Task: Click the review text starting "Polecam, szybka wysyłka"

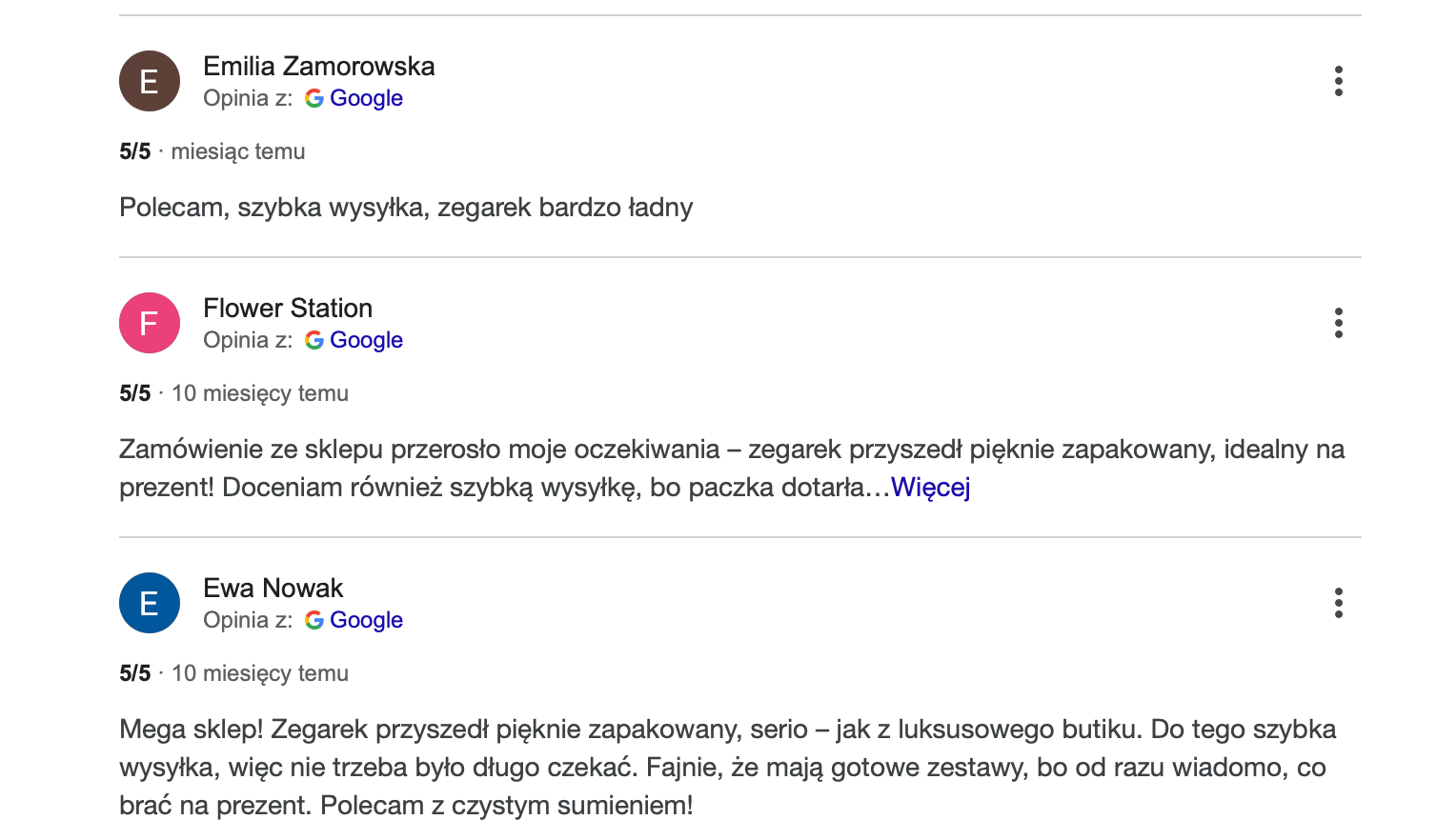Action: [406, 208]
